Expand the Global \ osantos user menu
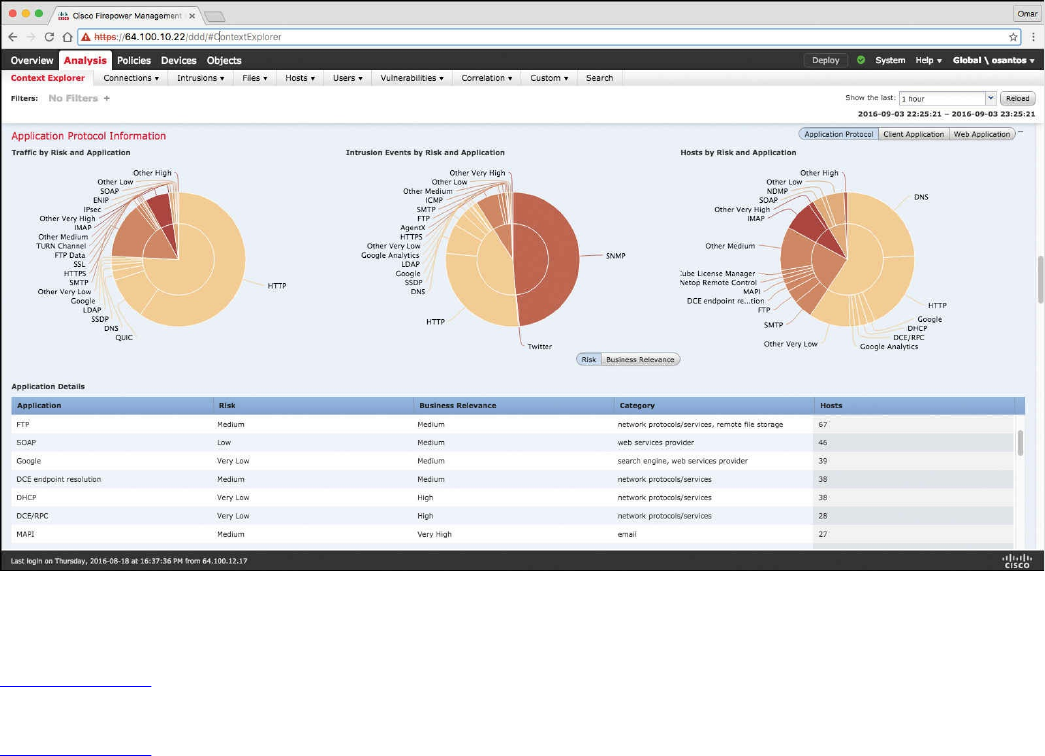The image size is (1045, 756). click(993, 60)
